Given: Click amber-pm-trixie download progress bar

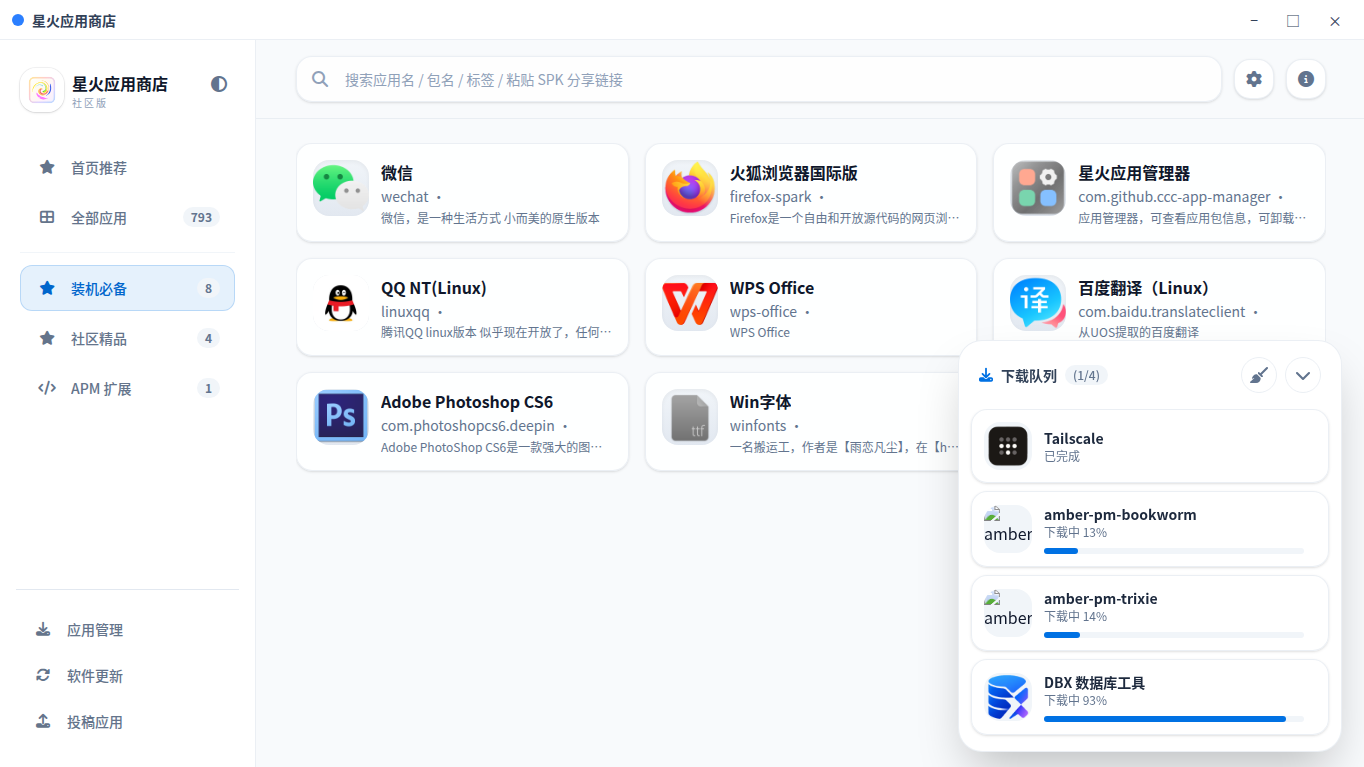Looking at the screenshot, I should point(1174,635).
